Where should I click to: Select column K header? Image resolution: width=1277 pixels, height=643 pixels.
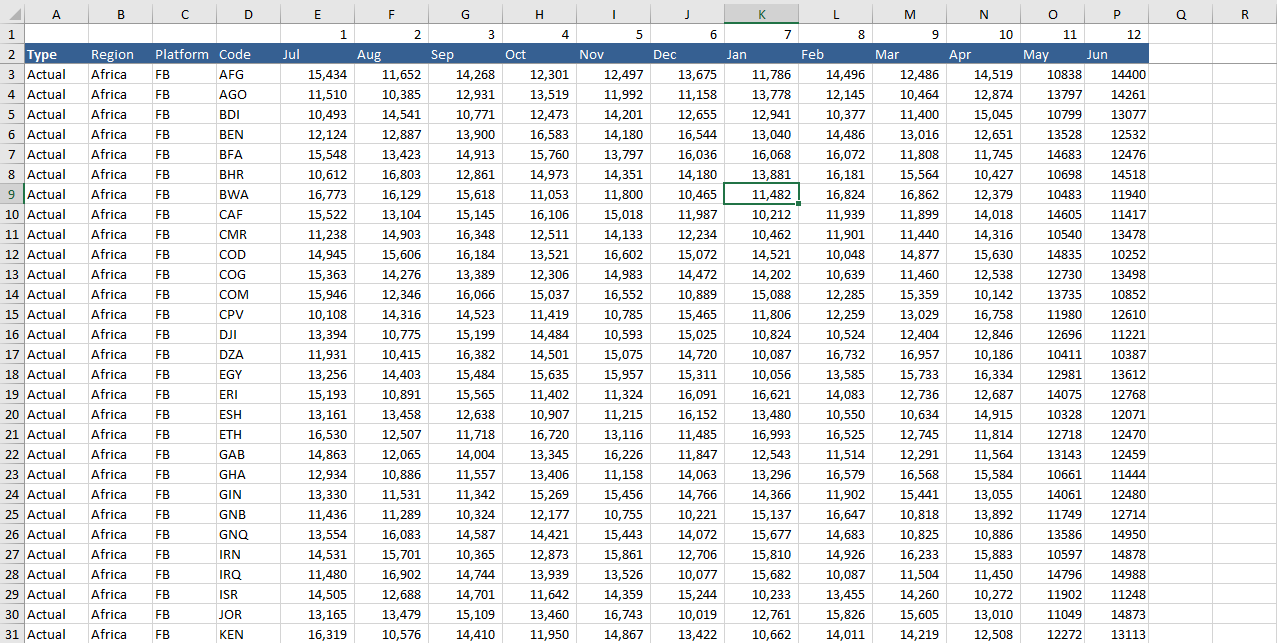761,14
